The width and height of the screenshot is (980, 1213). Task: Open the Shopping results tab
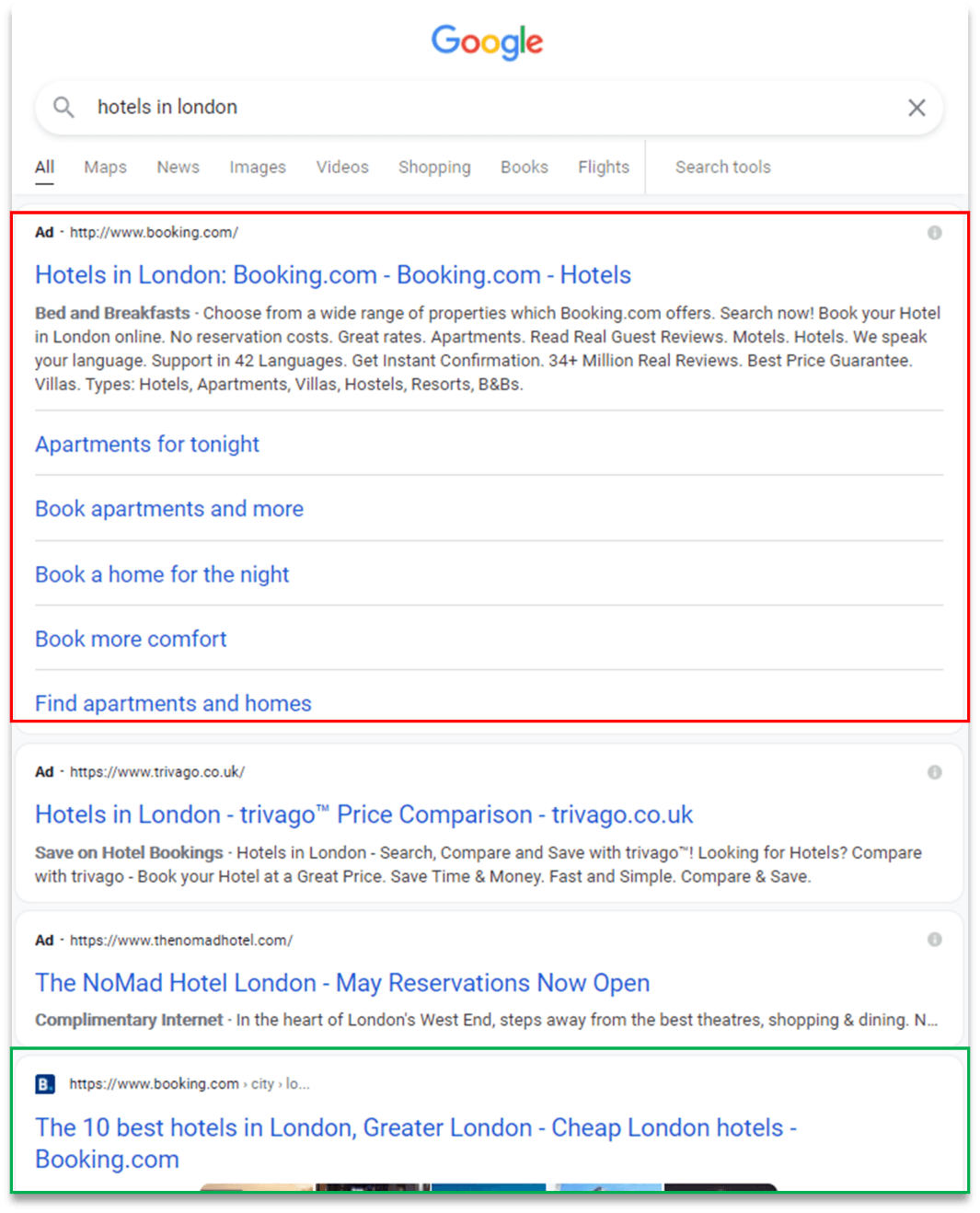(434, 167)
